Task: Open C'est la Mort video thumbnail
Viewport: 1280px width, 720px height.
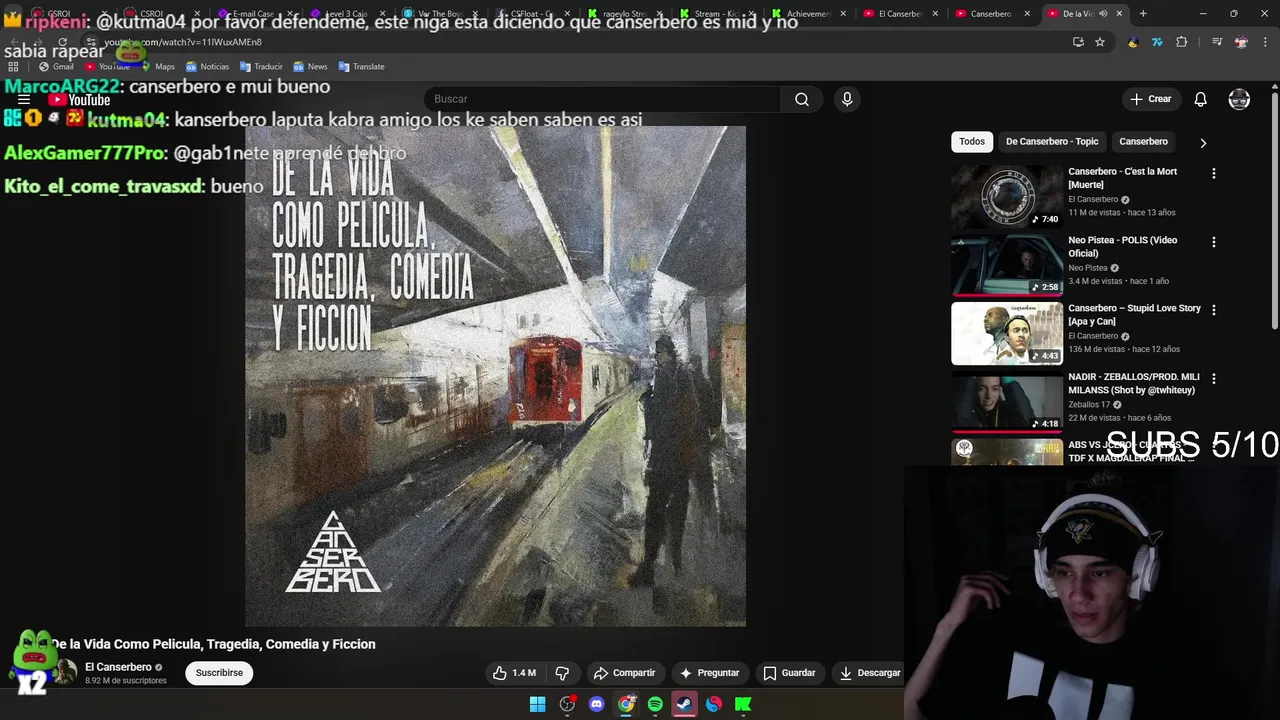Action: (x=1007, y=196)
